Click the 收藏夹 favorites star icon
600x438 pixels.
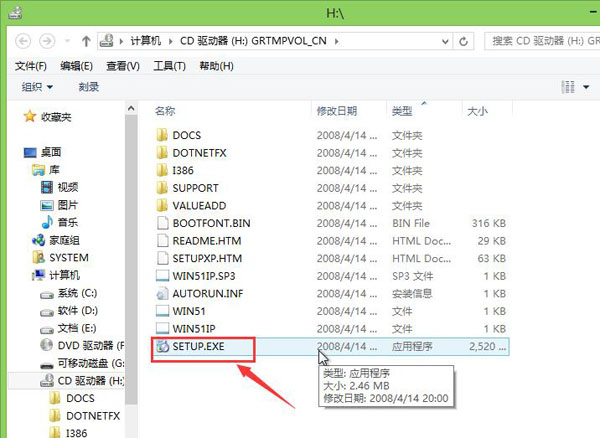(x=30, y=116)
